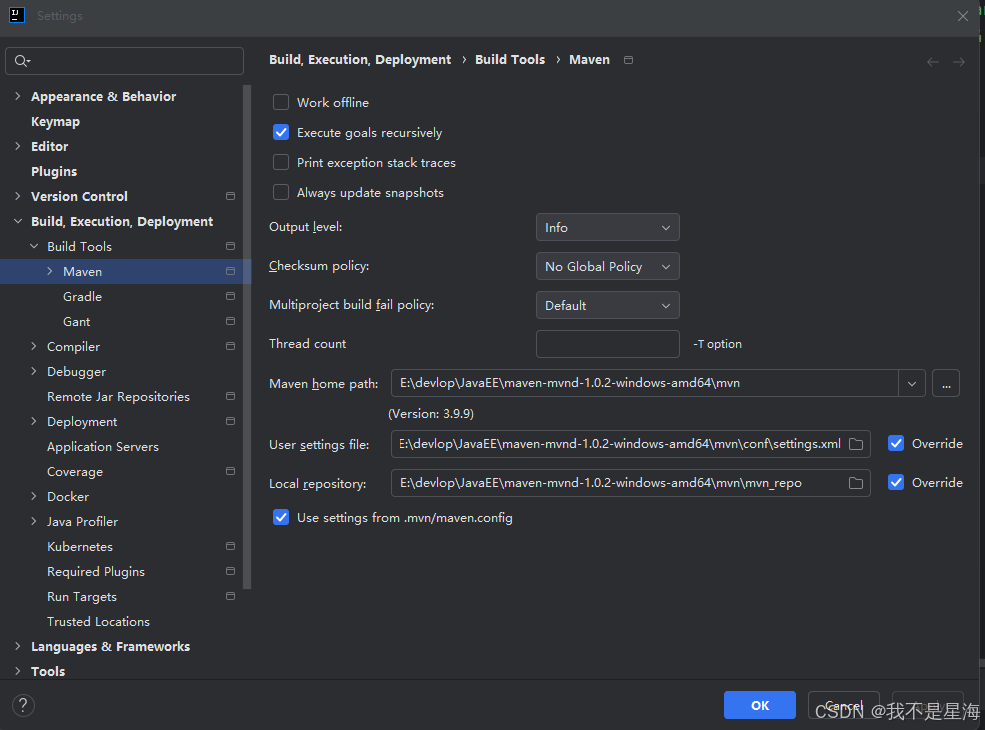The width and height of the screenshot is (985, 730).
Task: Click project-level icon on Deployment row
Action: coord(231,421)
